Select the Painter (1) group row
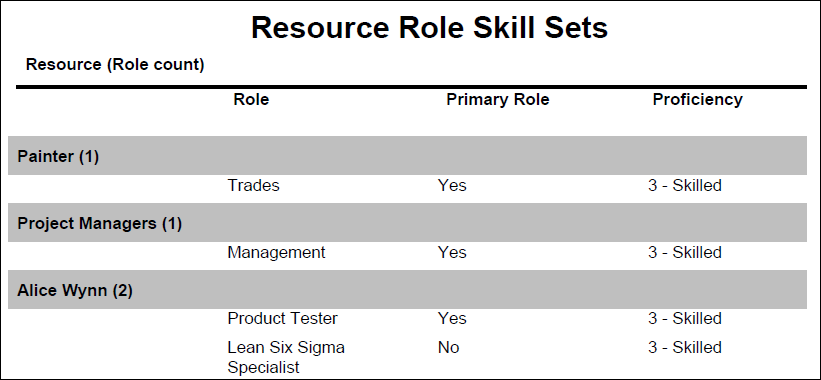 point(407,155)
